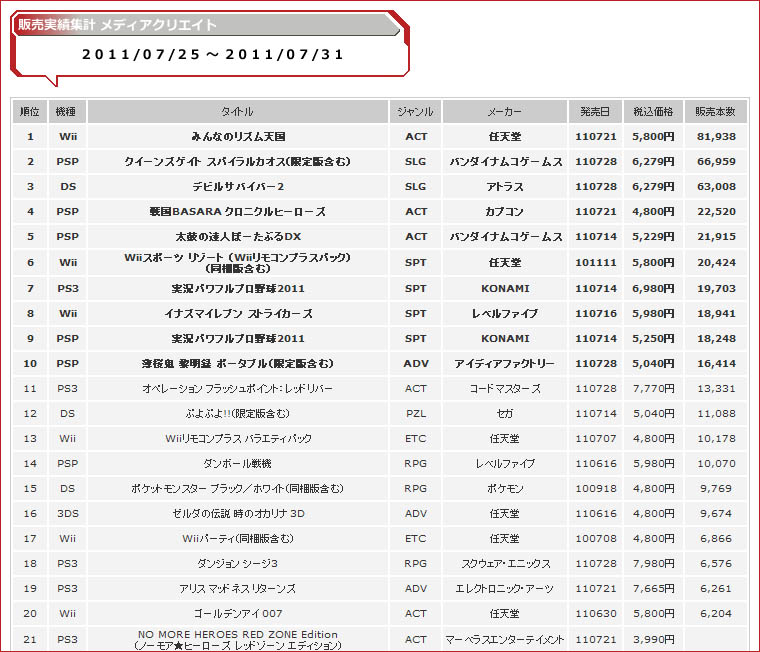Click the 機種 column header

coord(67,111)
